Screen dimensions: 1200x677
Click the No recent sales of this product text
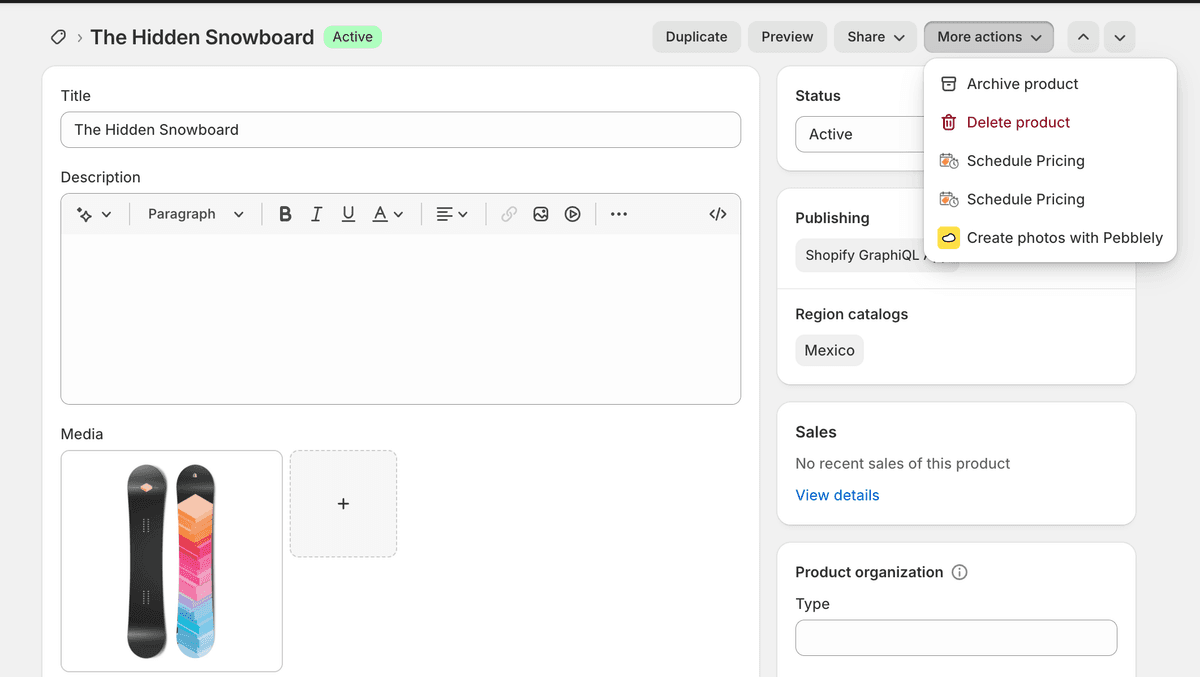(x=902, y=463)
